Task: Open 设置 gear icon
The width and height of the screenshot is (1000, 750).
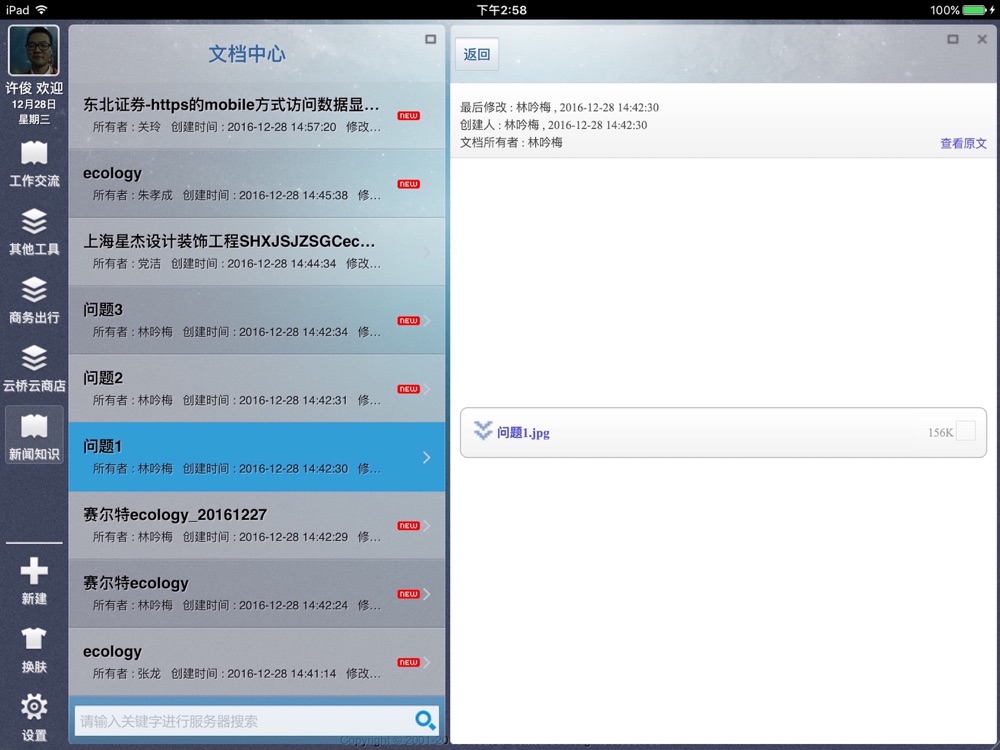Action: coord(34,716)
